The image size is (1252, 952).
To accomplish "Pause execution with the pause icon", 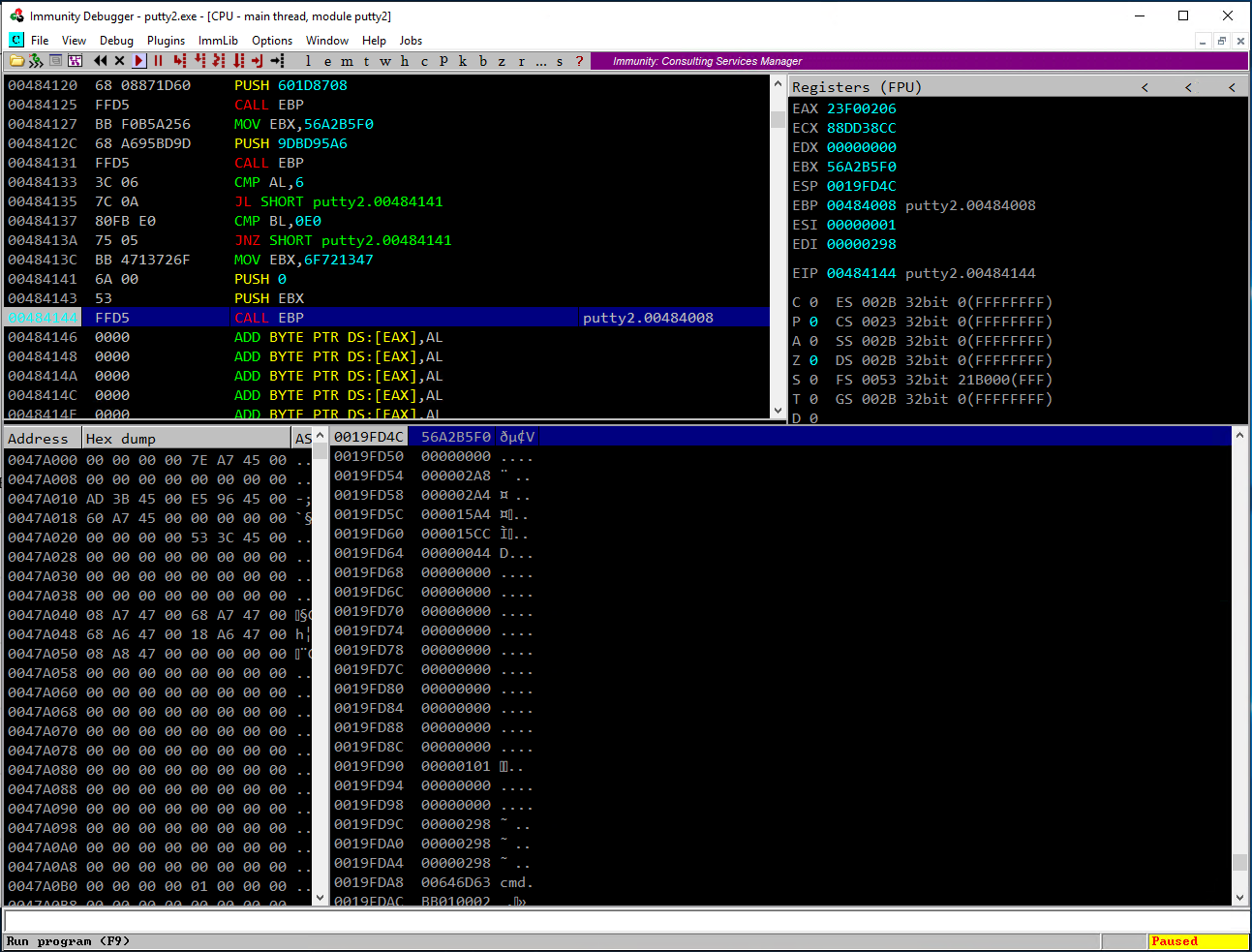I will tap(158, 61).
